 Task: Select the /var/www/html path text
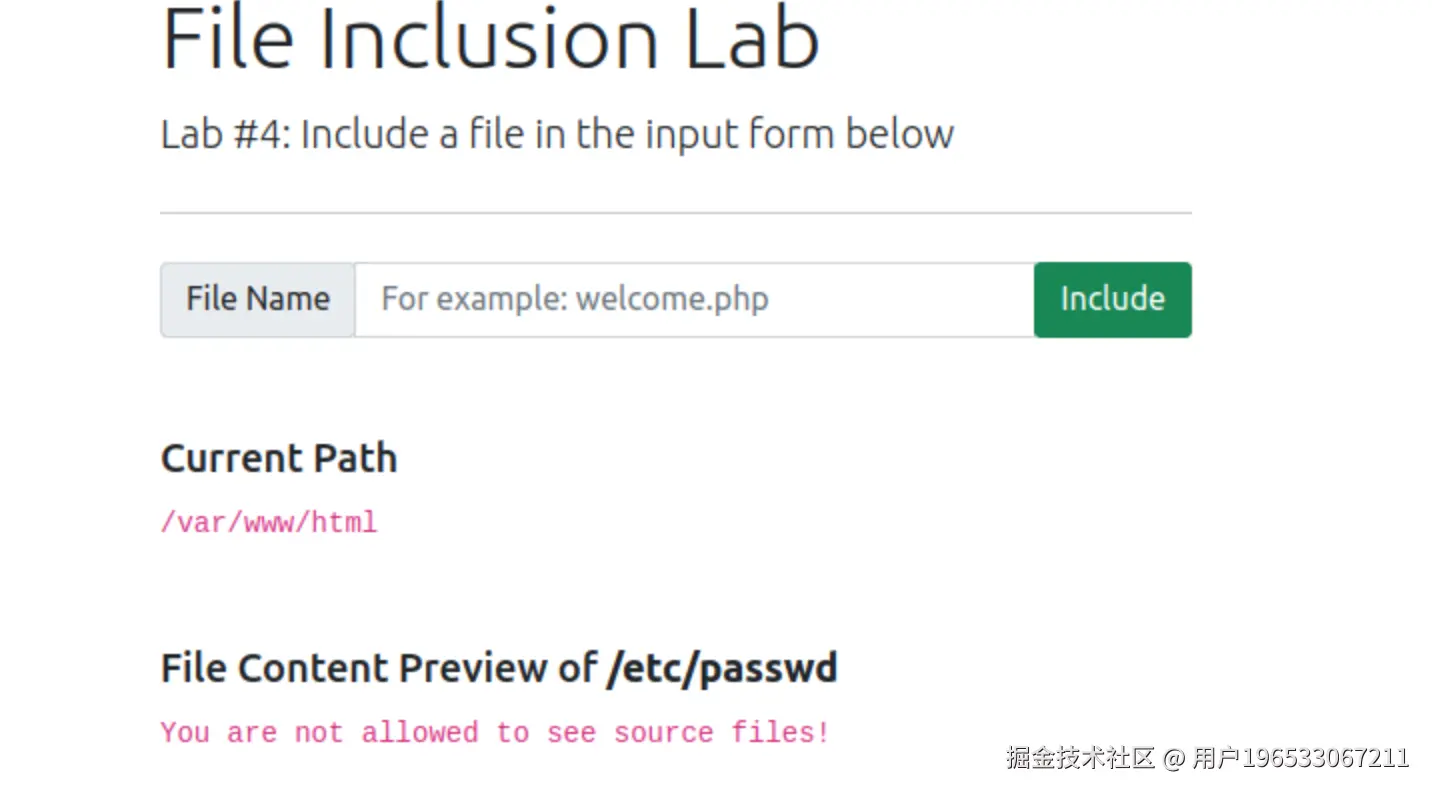pyautogui.click(x=269, y=522)
